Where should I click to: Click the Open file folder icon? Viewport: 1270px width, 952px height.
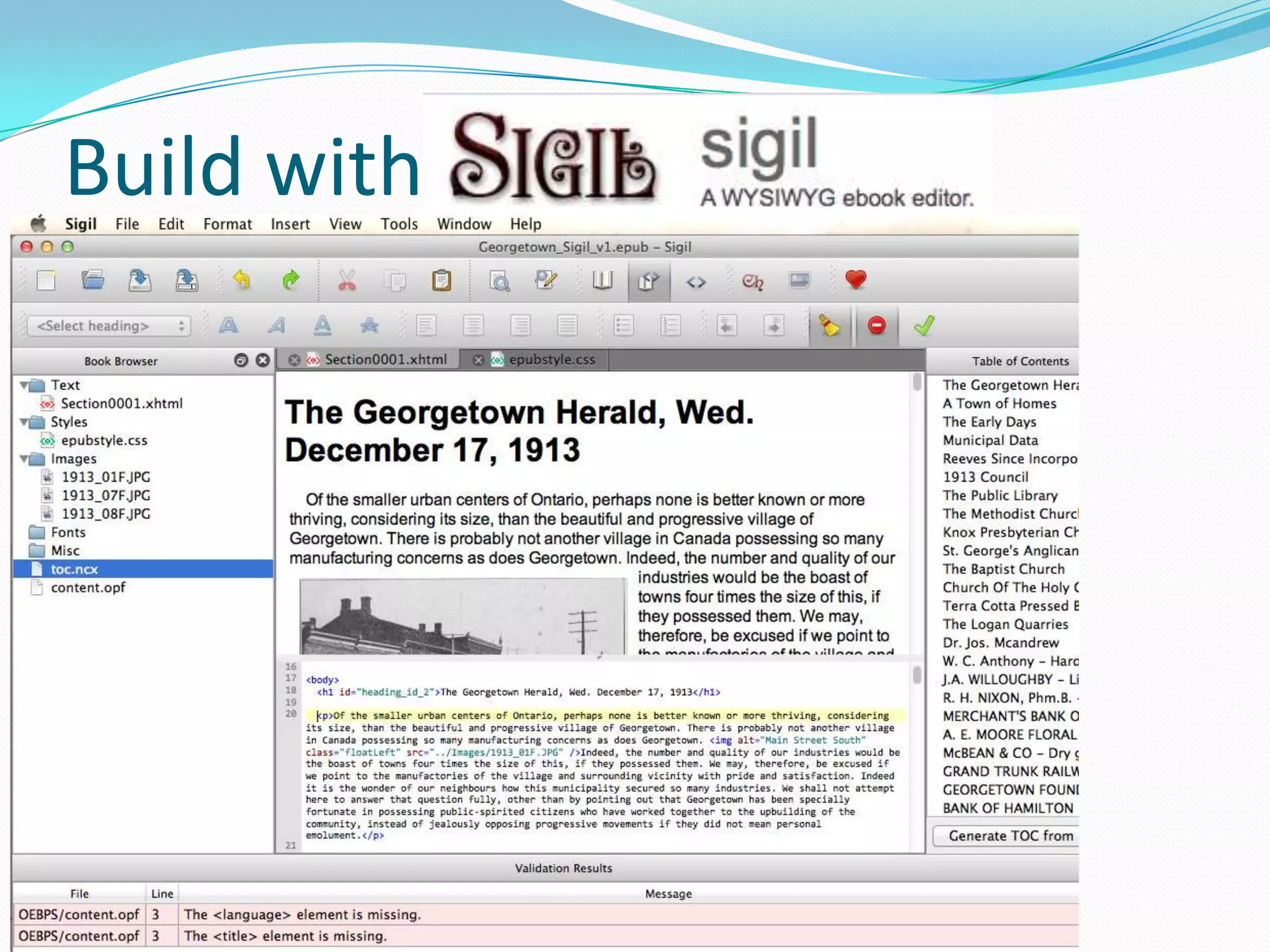pyautogui.click(x=93, y=281)
